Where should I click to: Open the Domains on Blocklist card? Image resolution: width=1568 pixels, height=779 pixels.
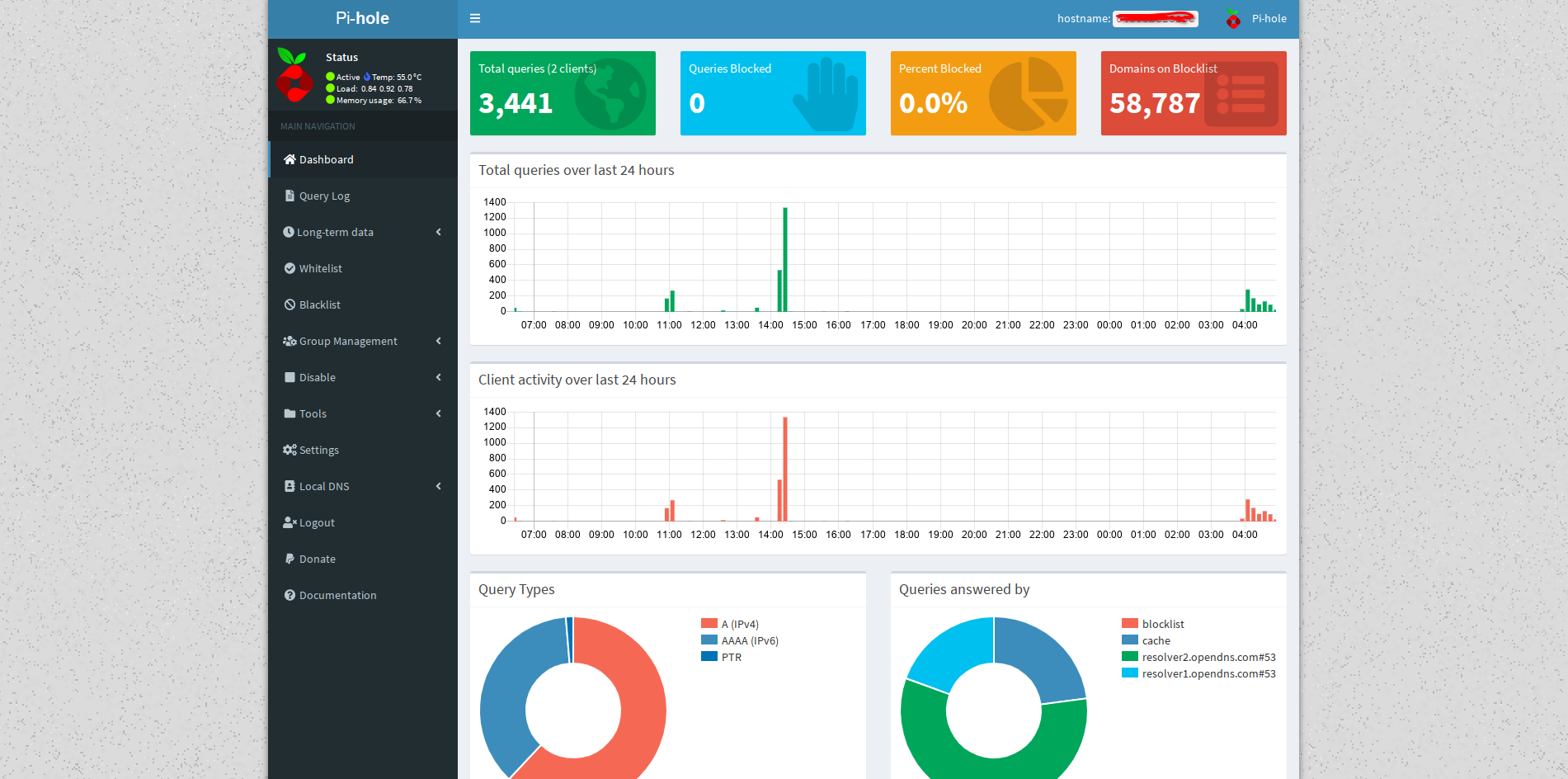click(x=1194, y=93)
